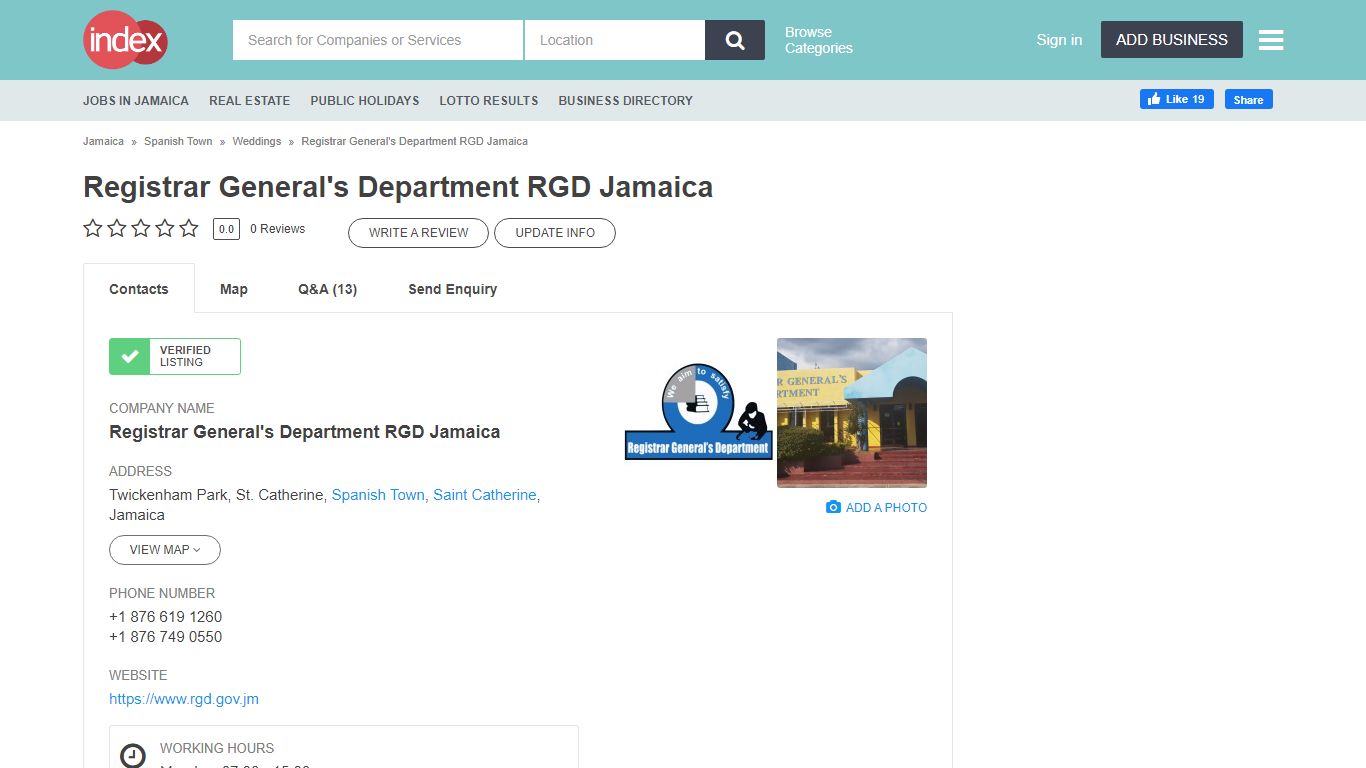Image resolution: width=1366 pixels, height=768 pixels.
Task: Open Business Directory
Action: [x=626, y=100]
